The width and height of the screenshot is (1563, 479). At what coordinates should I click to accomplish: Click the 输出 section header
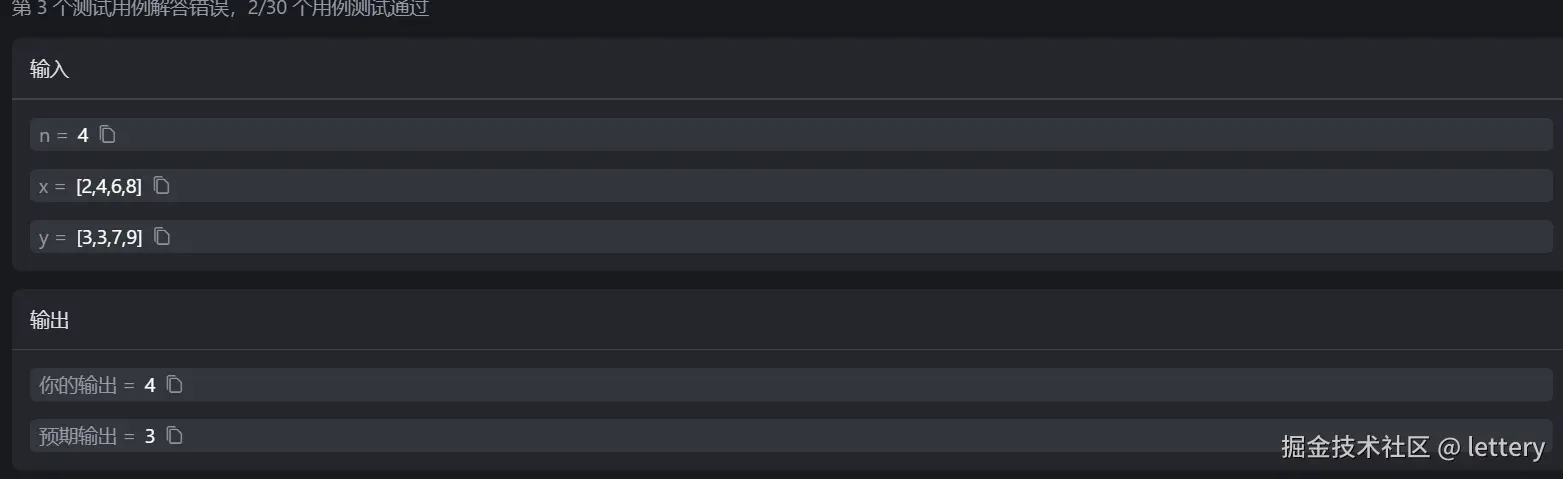(49, 320)
